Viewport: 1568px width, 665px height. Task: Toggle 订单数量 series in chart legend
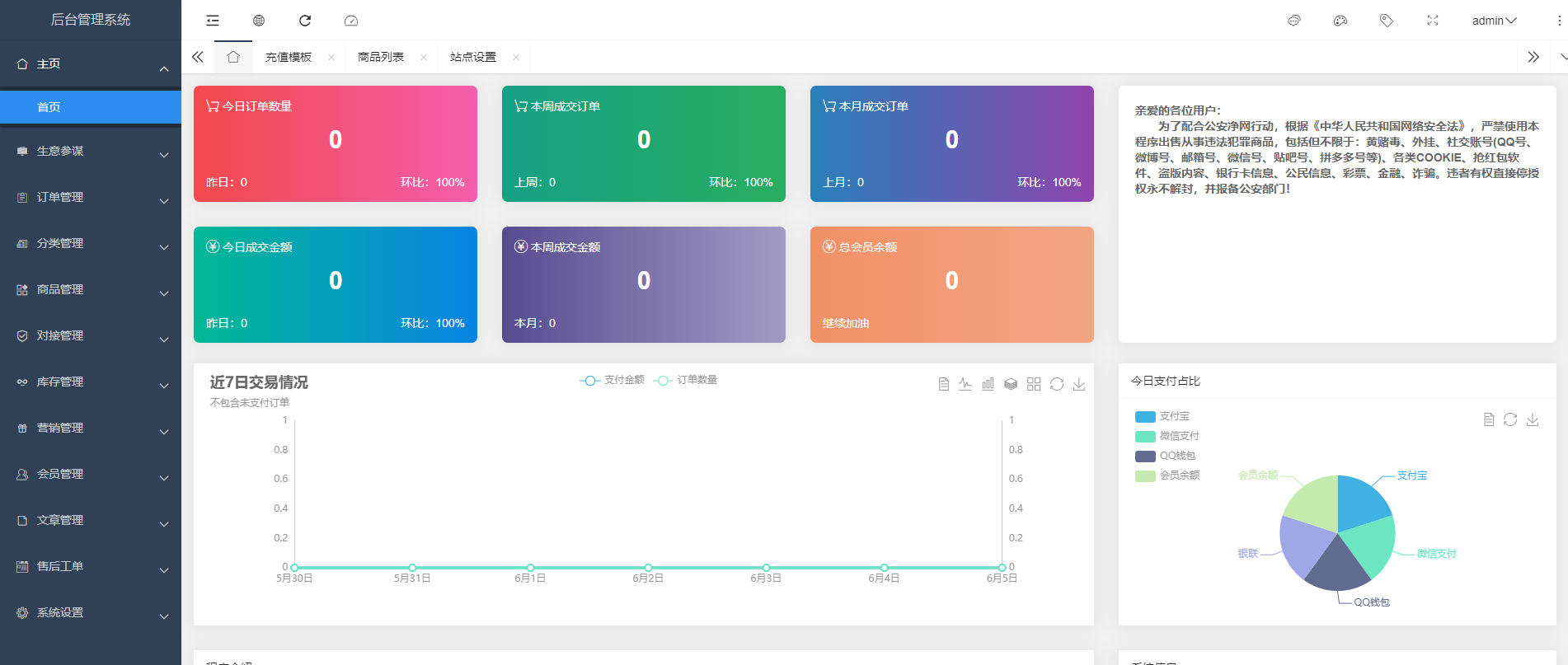[686, 380]
